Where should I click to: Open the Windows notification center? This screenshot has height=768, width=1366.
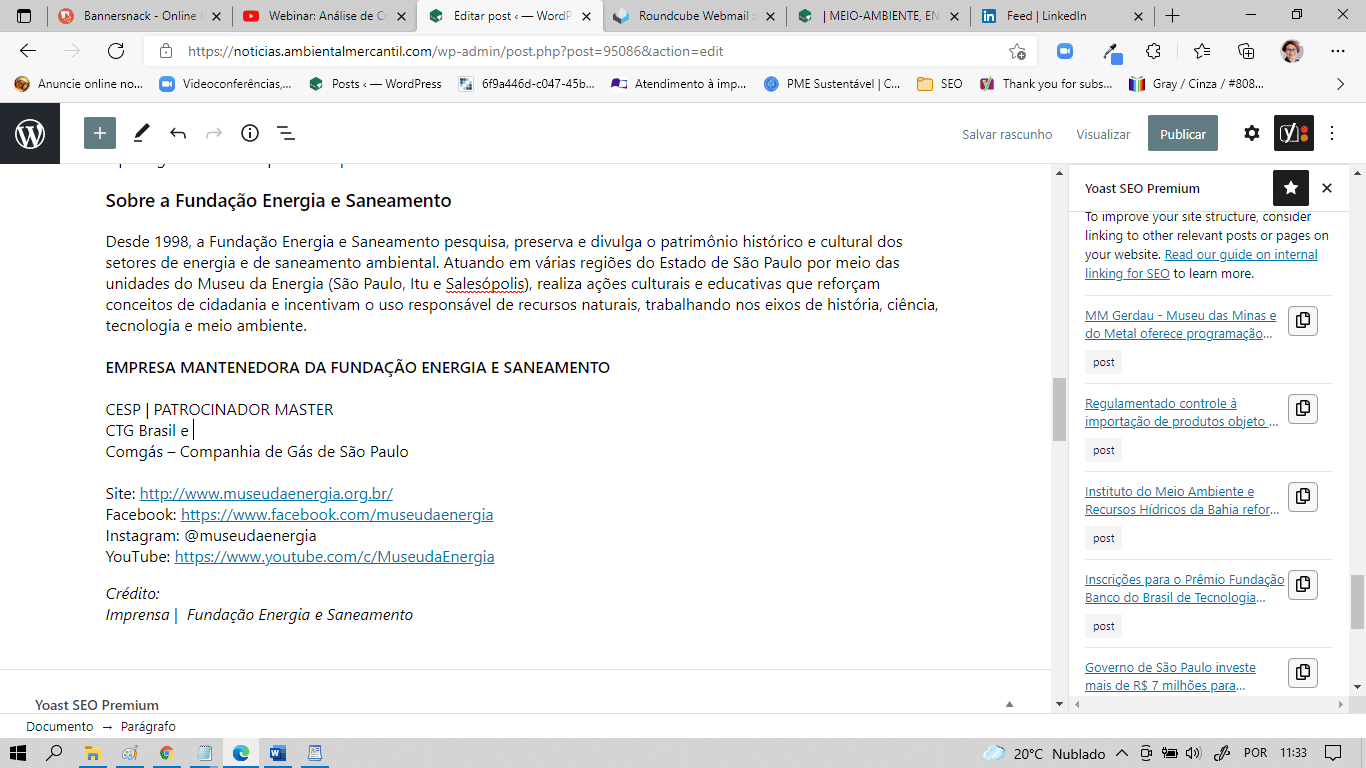click(x=1333, y=753)
